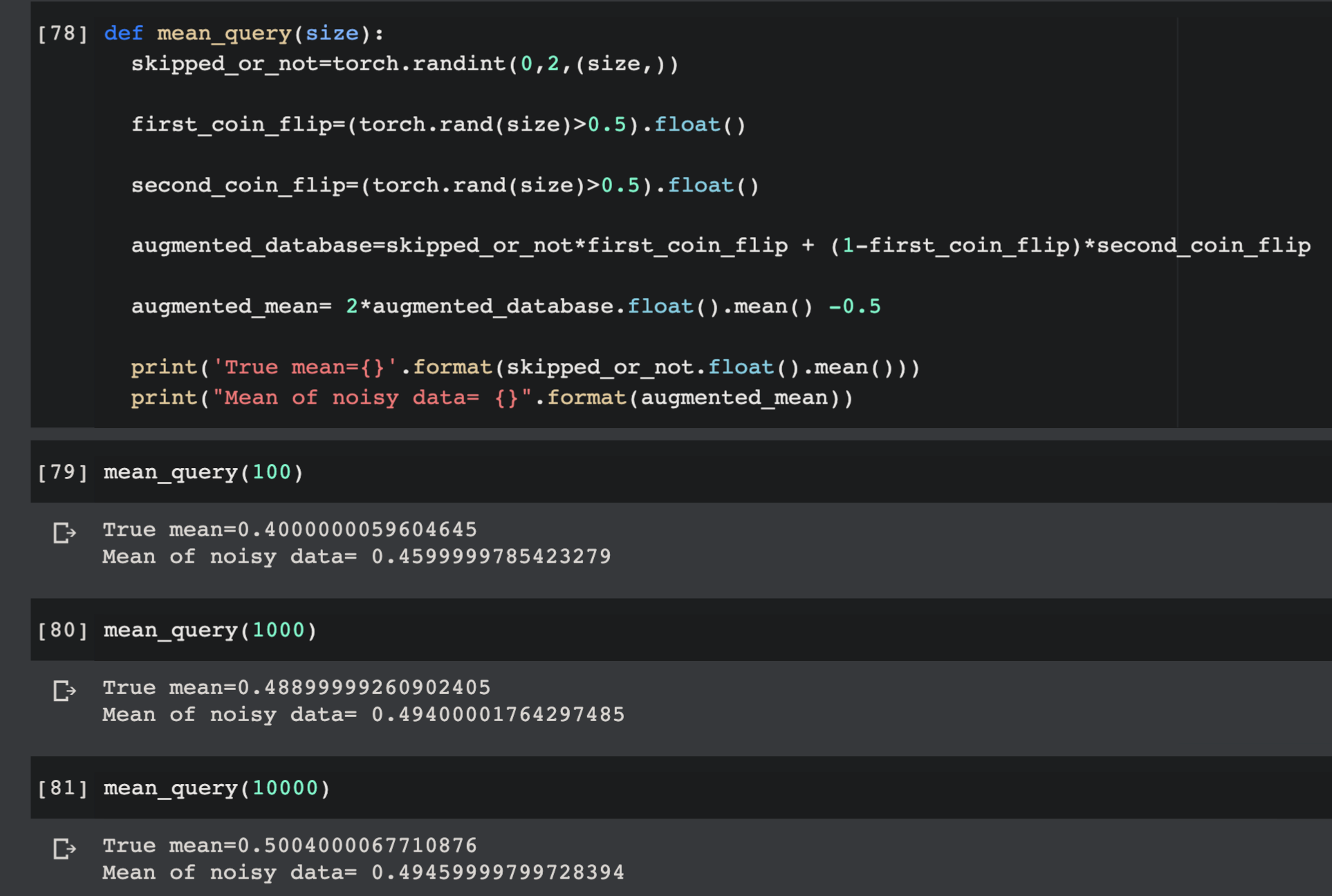Click the first_coin_flip assignment line

tap(439, 124)
